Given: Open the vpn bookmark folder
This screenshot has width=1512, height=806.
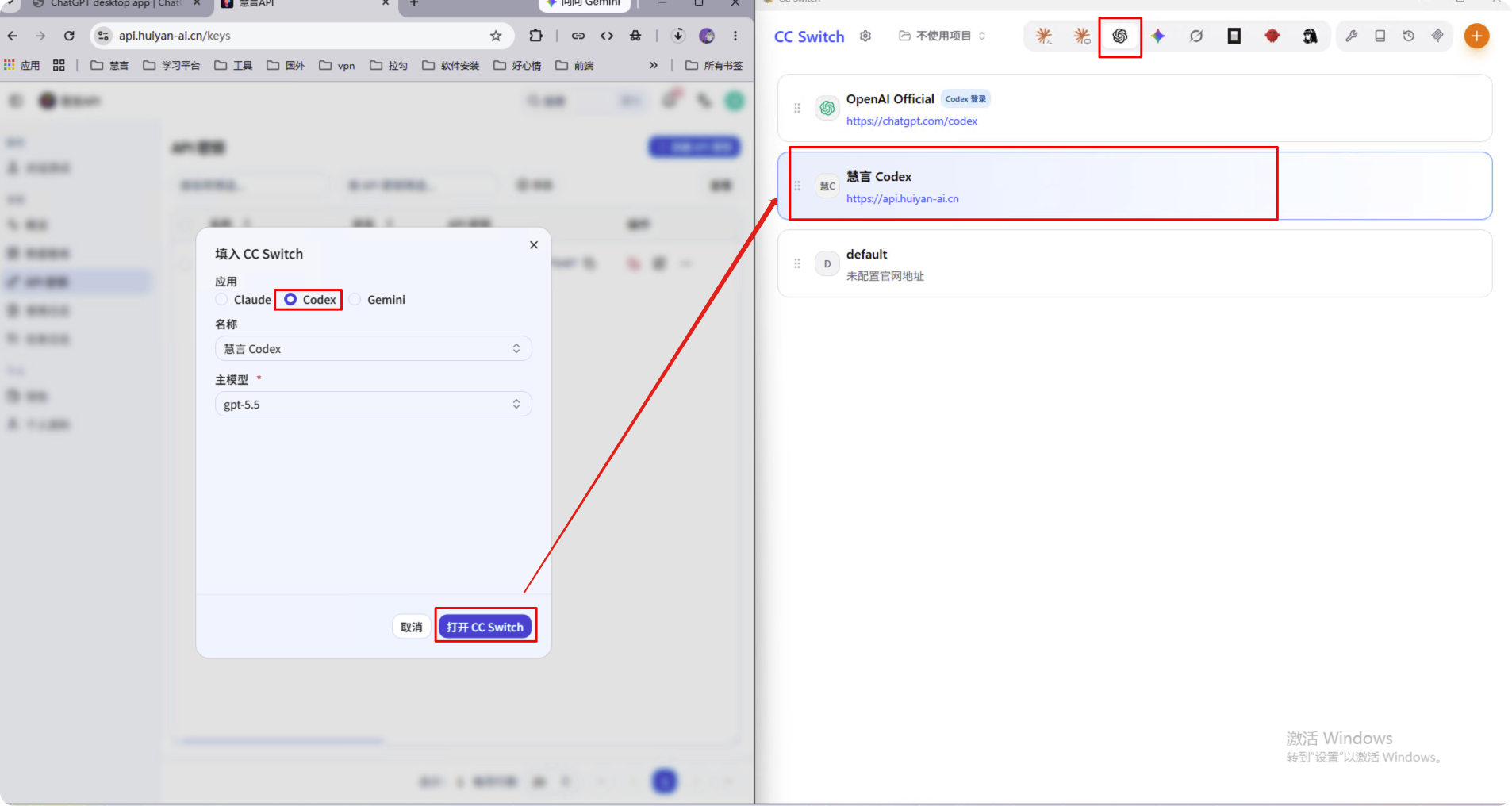Looking at the screenshot, I should 337,65.
